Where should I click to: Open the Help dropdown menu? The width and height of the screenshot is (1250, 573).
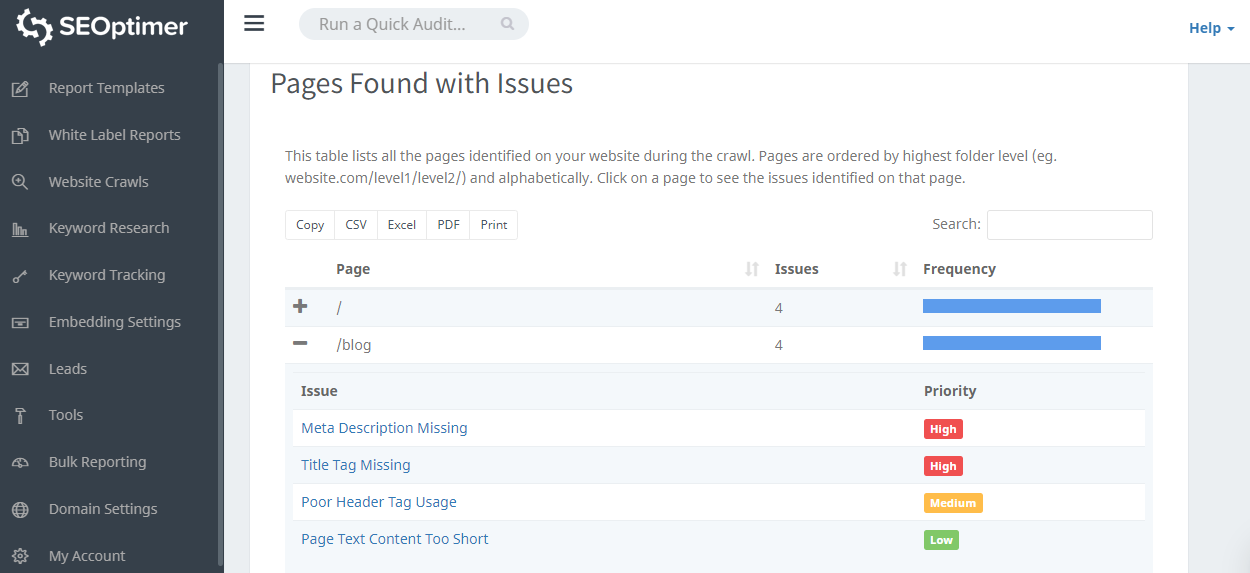click(x=1211, y=28)
